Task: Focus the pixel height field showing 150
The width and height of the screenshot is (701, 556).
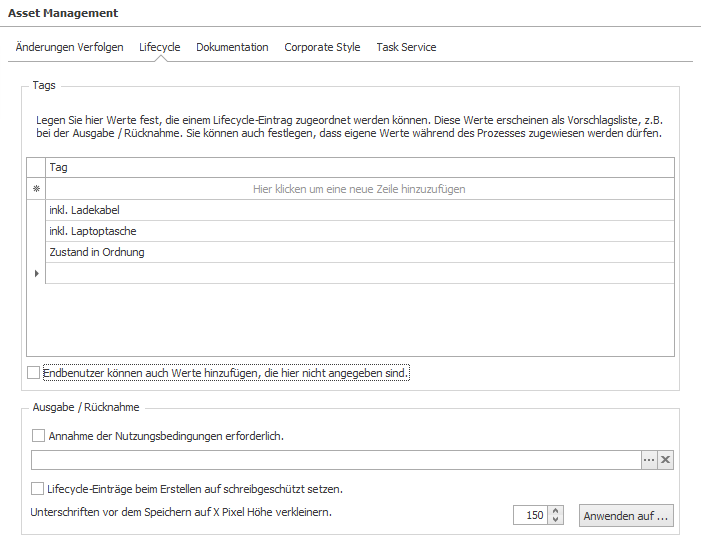Action: (530, 515)
